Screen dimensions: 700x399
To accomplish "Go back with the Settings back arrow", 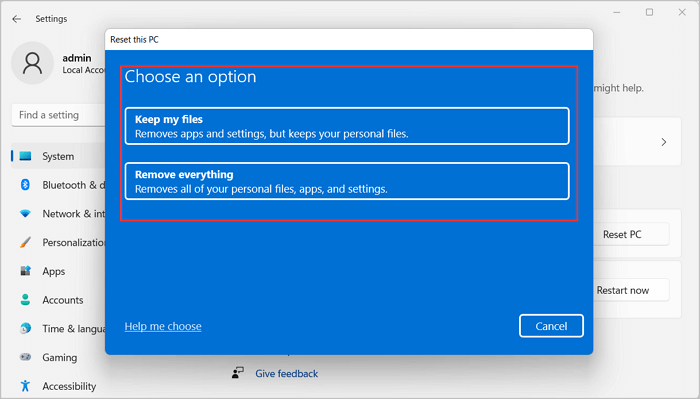I will (17, 19).
